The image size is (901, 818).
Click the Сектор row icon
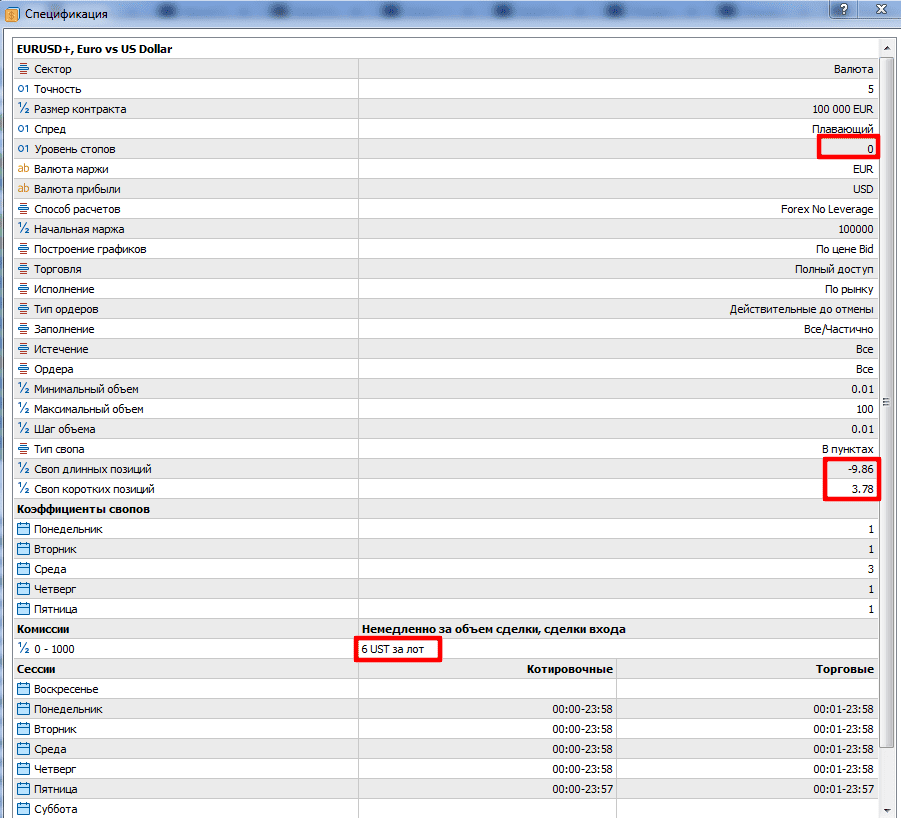[x=23, y=69]
